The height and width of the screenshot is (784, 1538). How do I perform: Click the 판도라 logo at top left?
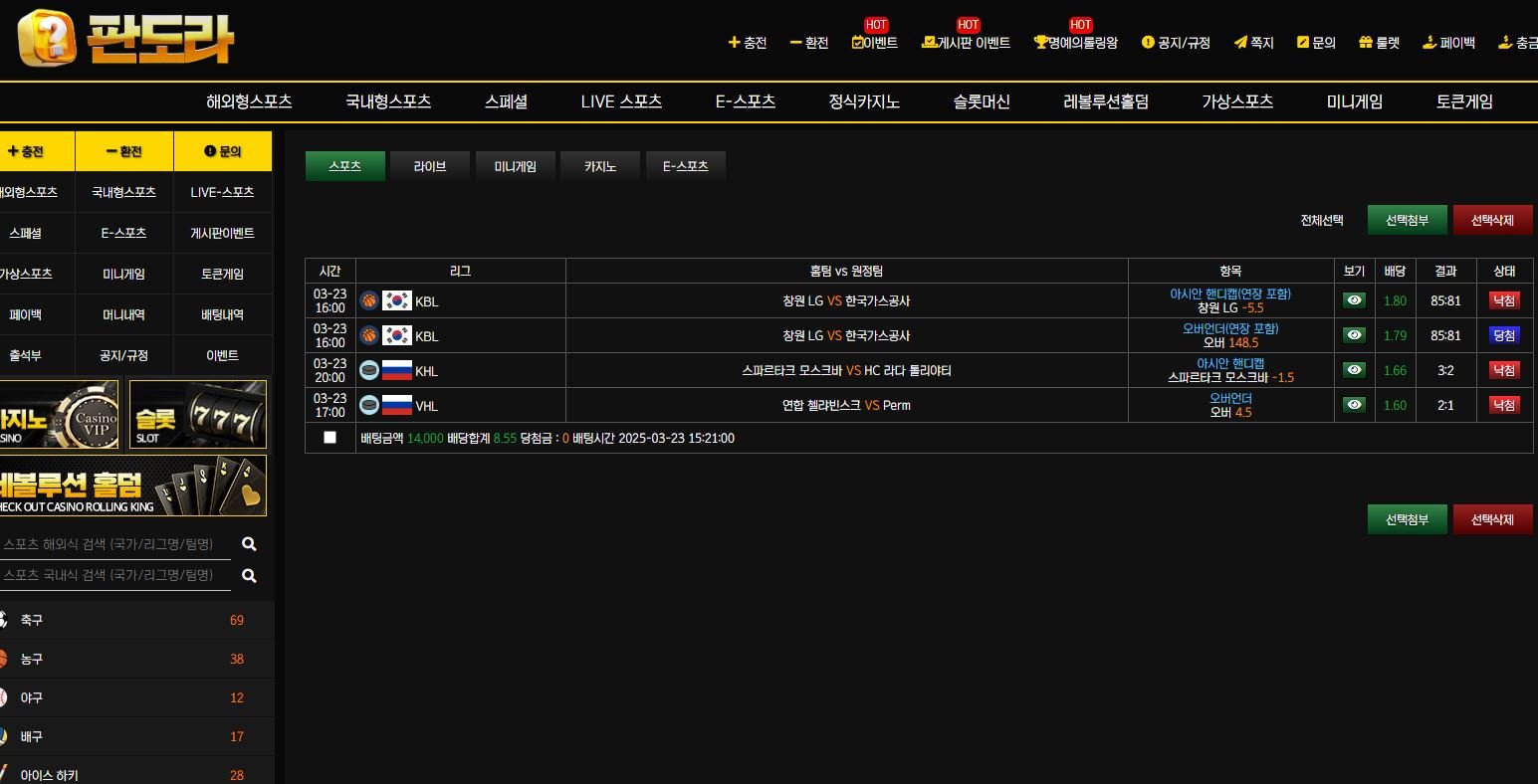[125, 38]
